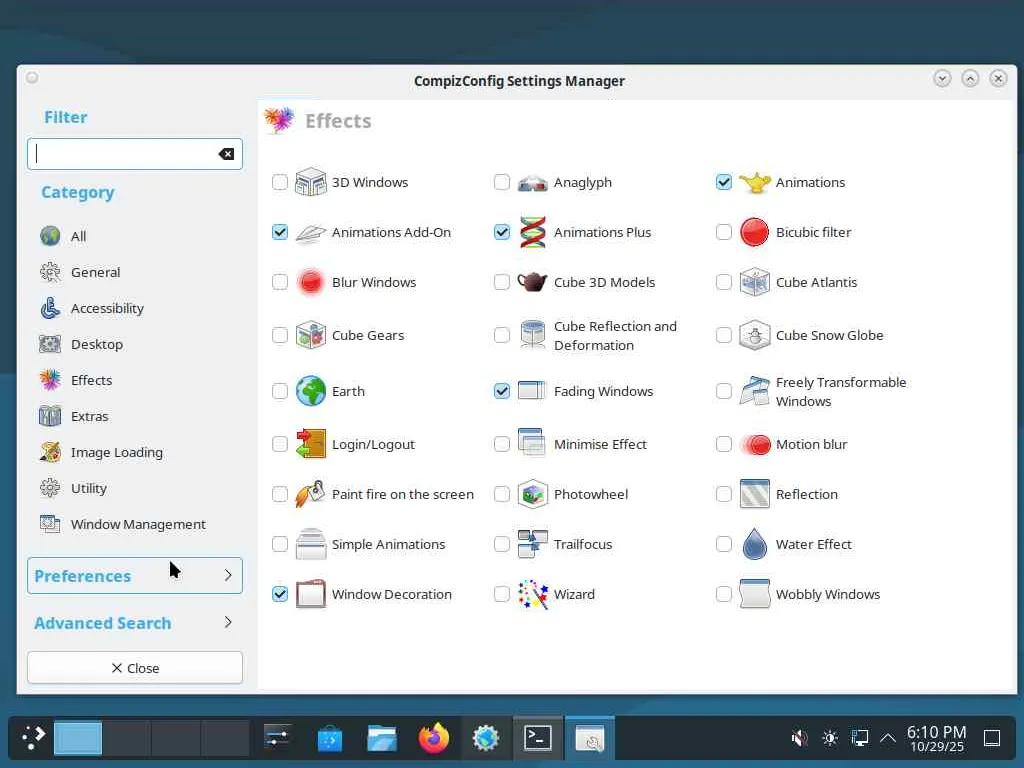Click the Login/Logout door icon
This screenshot has height=768, width=1024.
coord(310,444)
